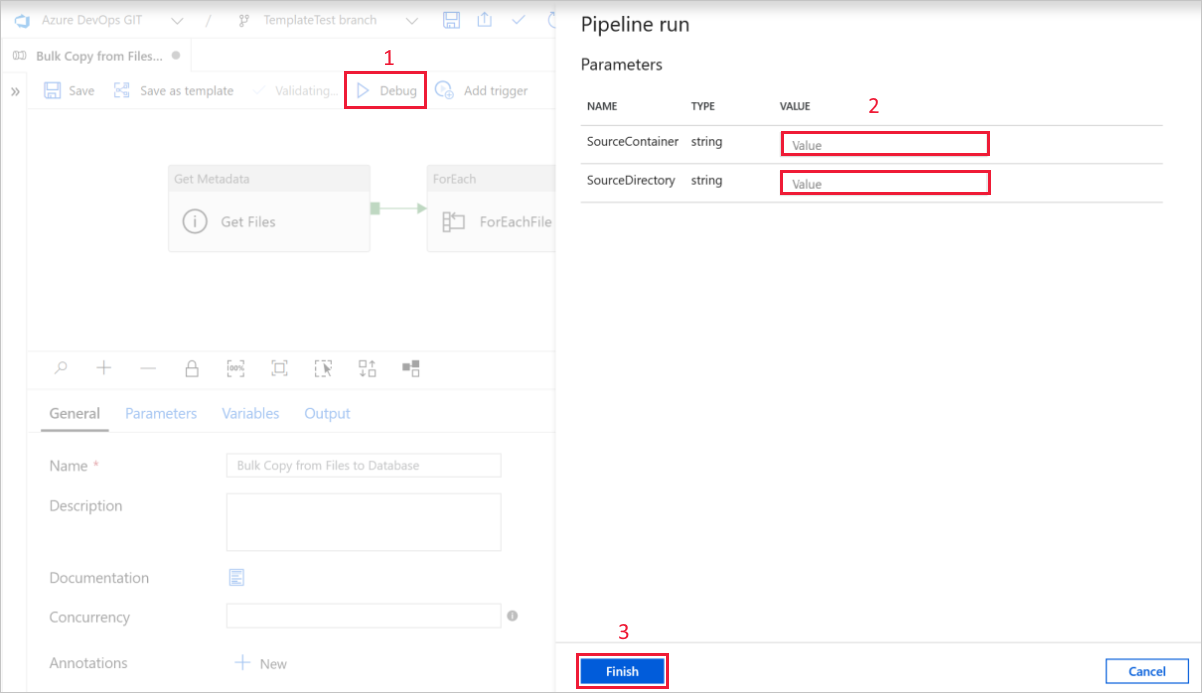Add a New annotation
1202x693 pixels.
pos(260,663)
